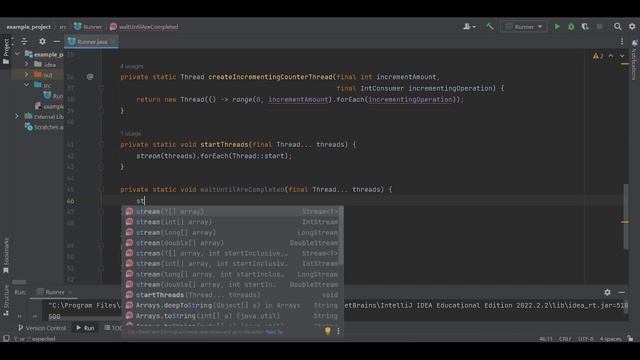Click the @ gutter annotation icon
Viewport: 640px width, 360px height.
click(x=90, y=77)
